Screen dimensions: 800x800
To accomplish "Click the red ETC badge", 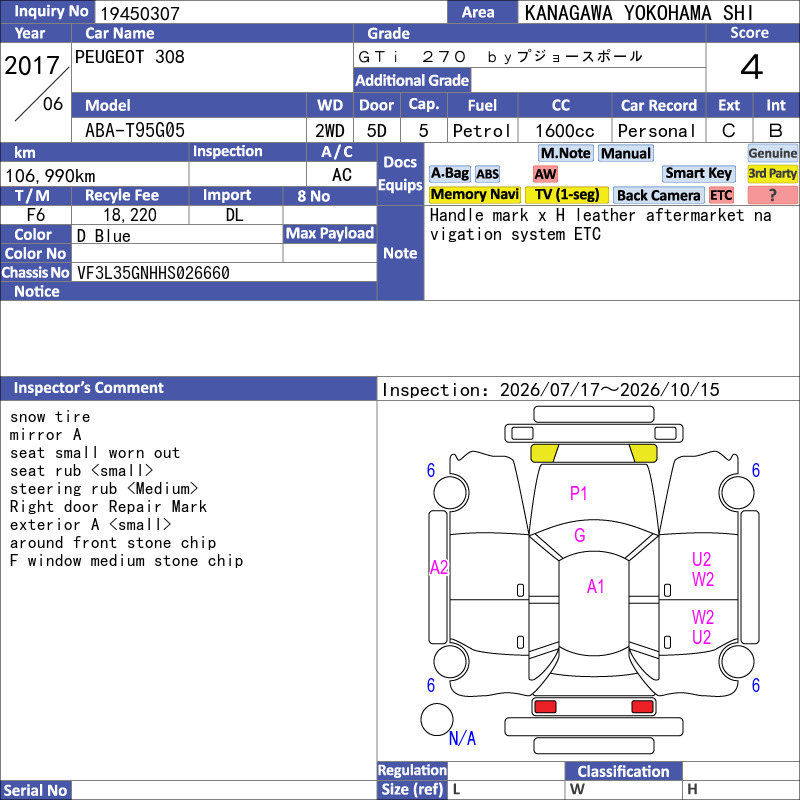I will (x=721, y=195).
